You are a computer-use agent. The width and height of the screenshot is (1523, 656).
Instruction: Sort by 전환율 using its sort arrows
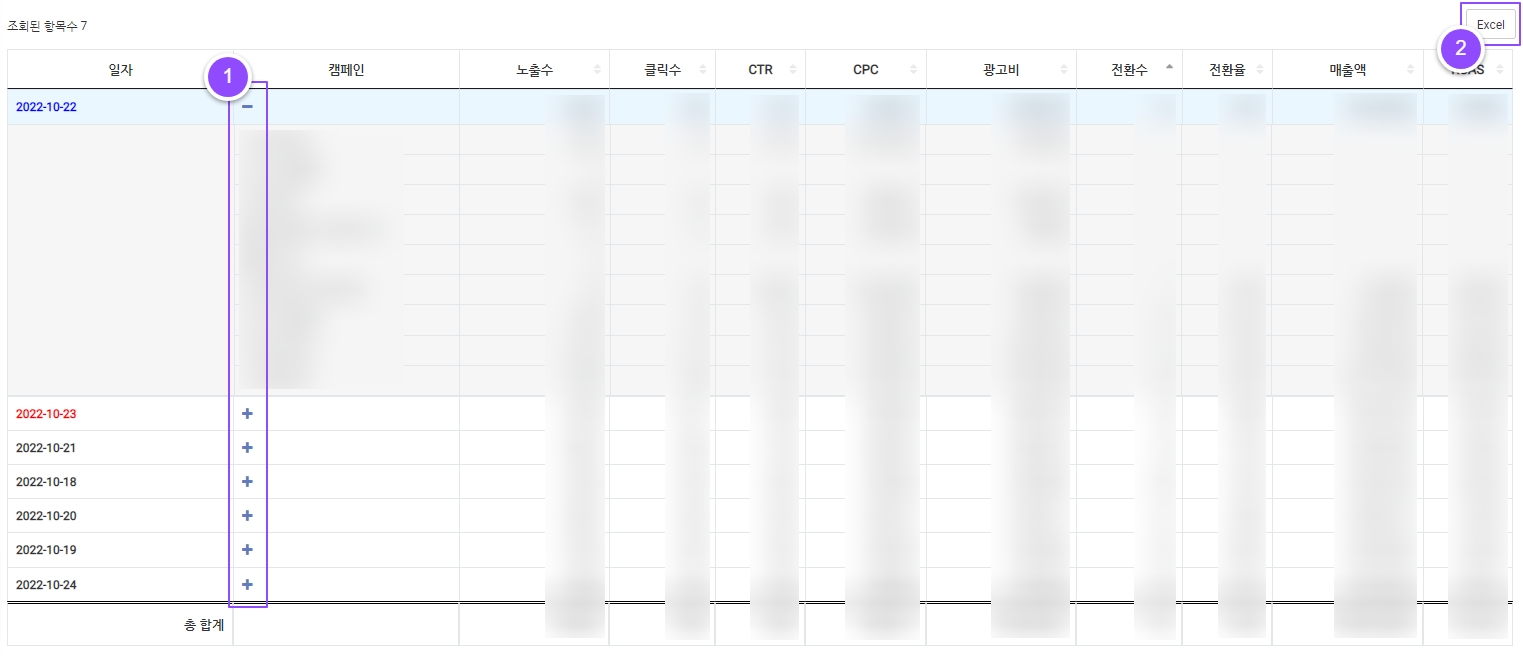click(x=1260, y=70)
